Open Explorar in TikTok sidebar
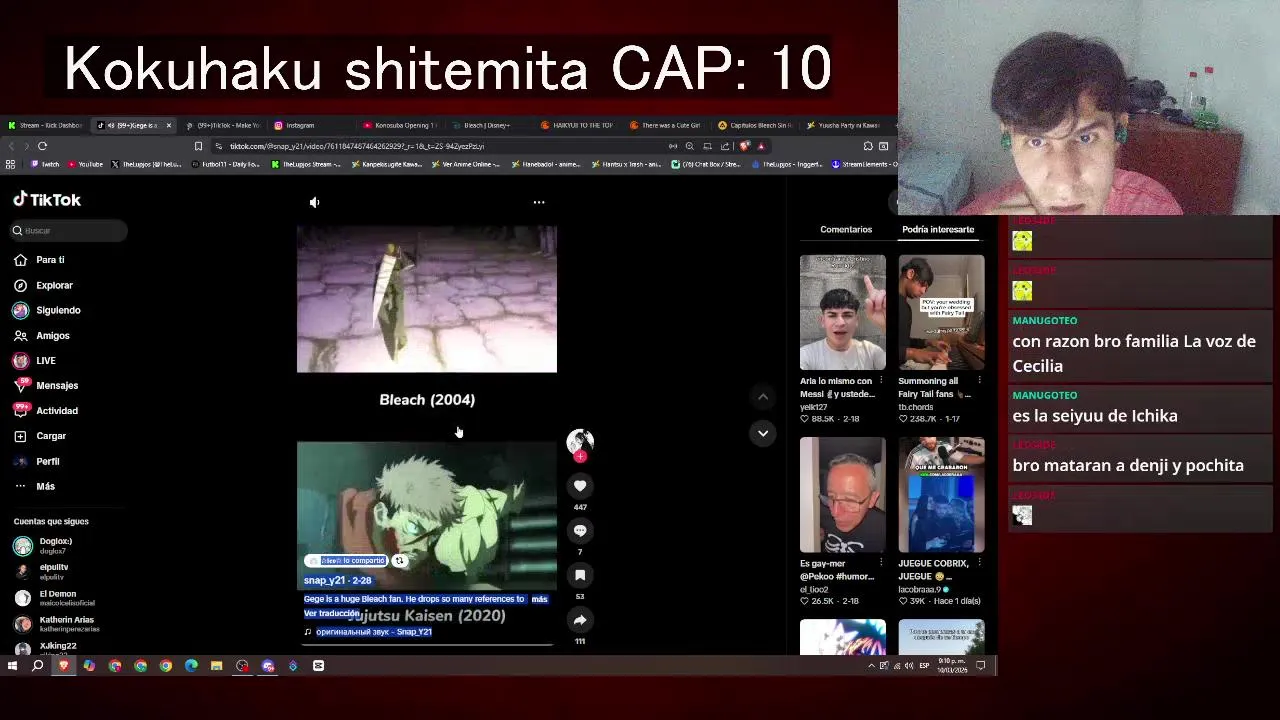The width and height of the screenshot is (1280, 720). coord(44,285)
